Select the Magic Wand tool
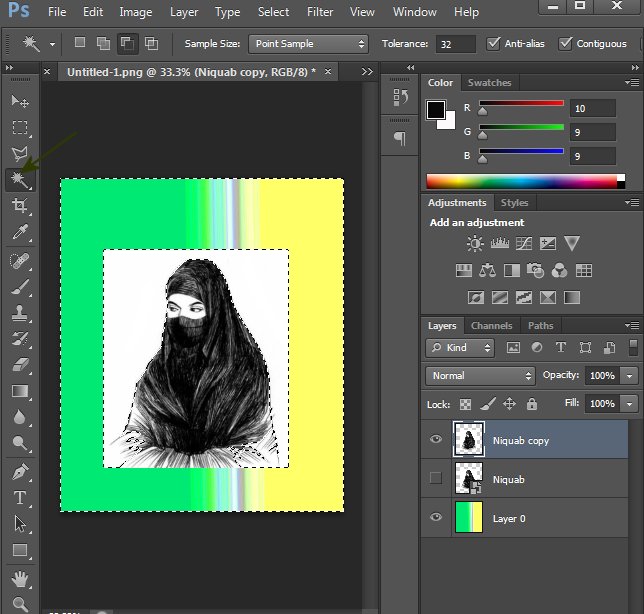The width and height of the screenshot is (644, 614). pyautogui.click(x=19, y=179)
